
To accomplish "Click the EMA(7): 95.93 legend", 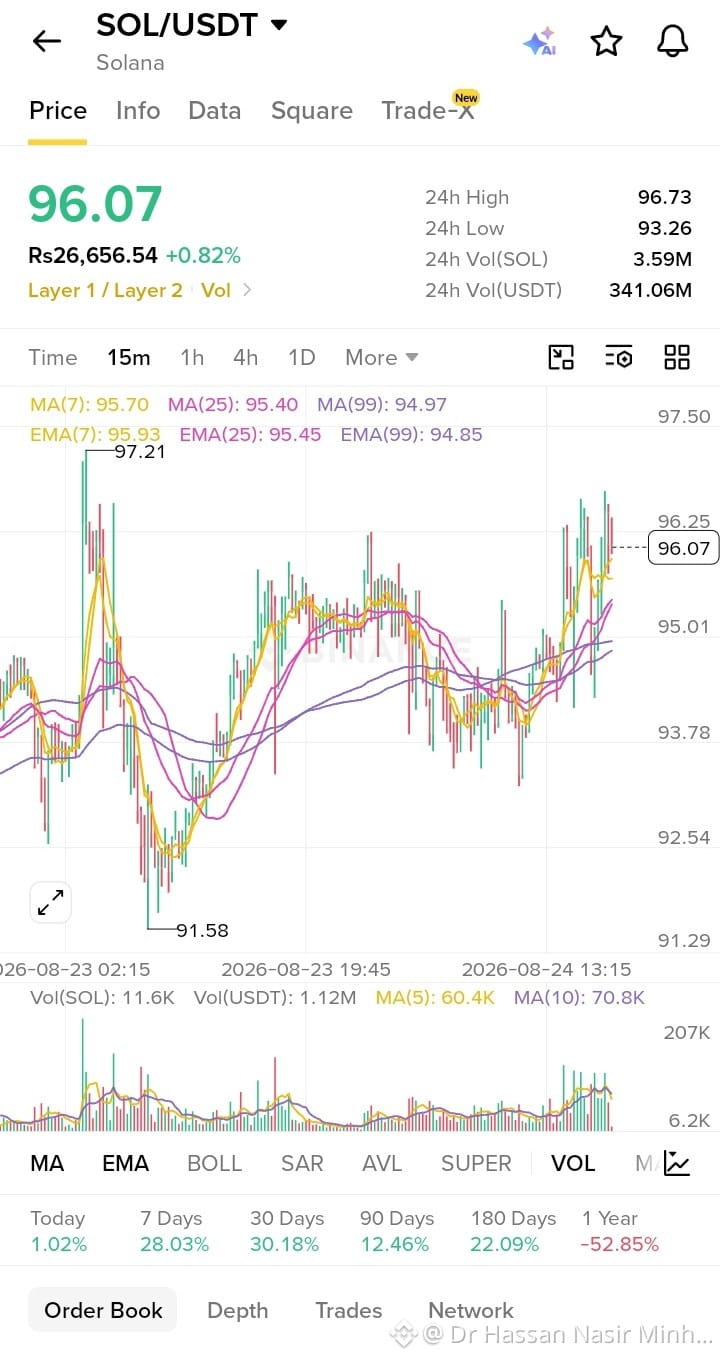I will tap(95, 435).
